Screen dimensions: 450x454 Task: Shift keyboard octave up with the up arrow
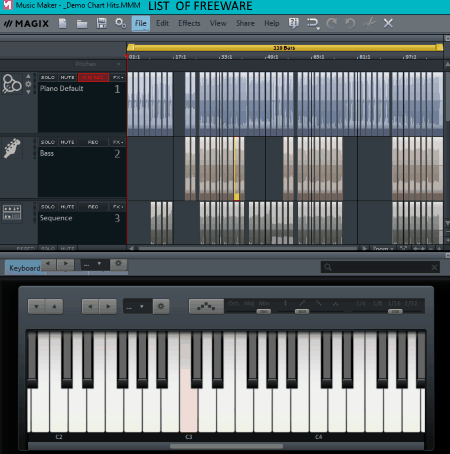(54, 306)
